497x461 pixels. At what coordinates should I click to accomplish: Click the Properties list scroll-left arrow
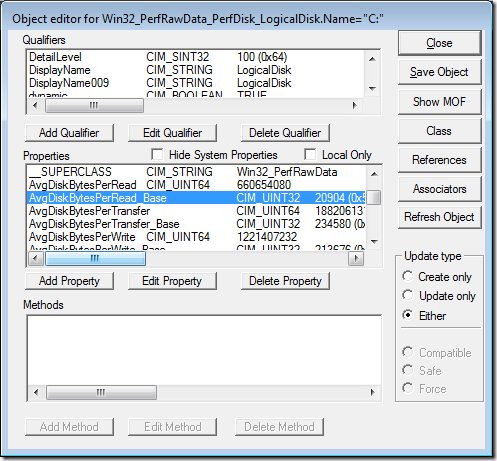(x=36, y=259)
